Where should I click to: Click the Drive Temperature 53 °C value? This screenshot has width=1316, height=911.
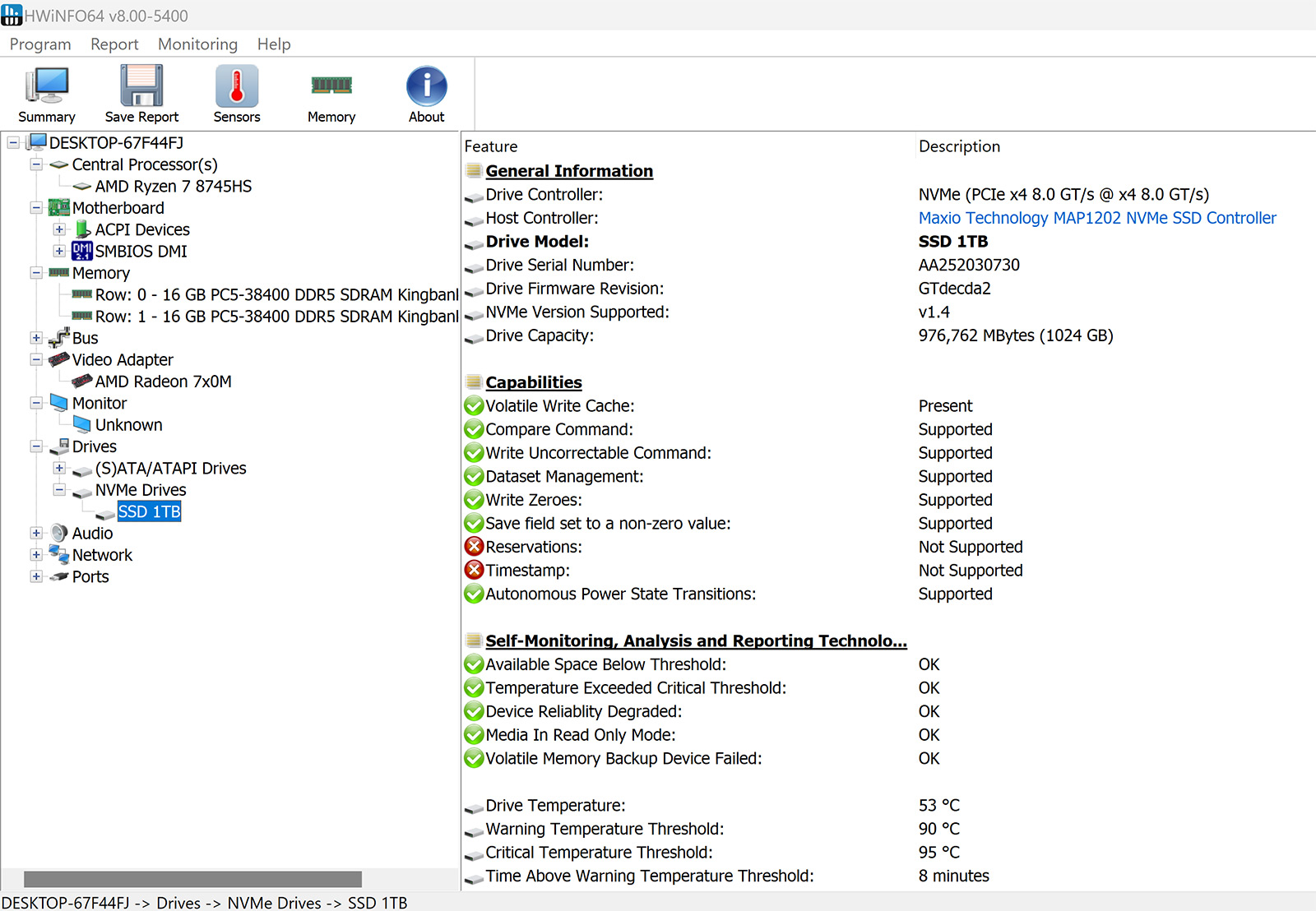pos(938,805)
